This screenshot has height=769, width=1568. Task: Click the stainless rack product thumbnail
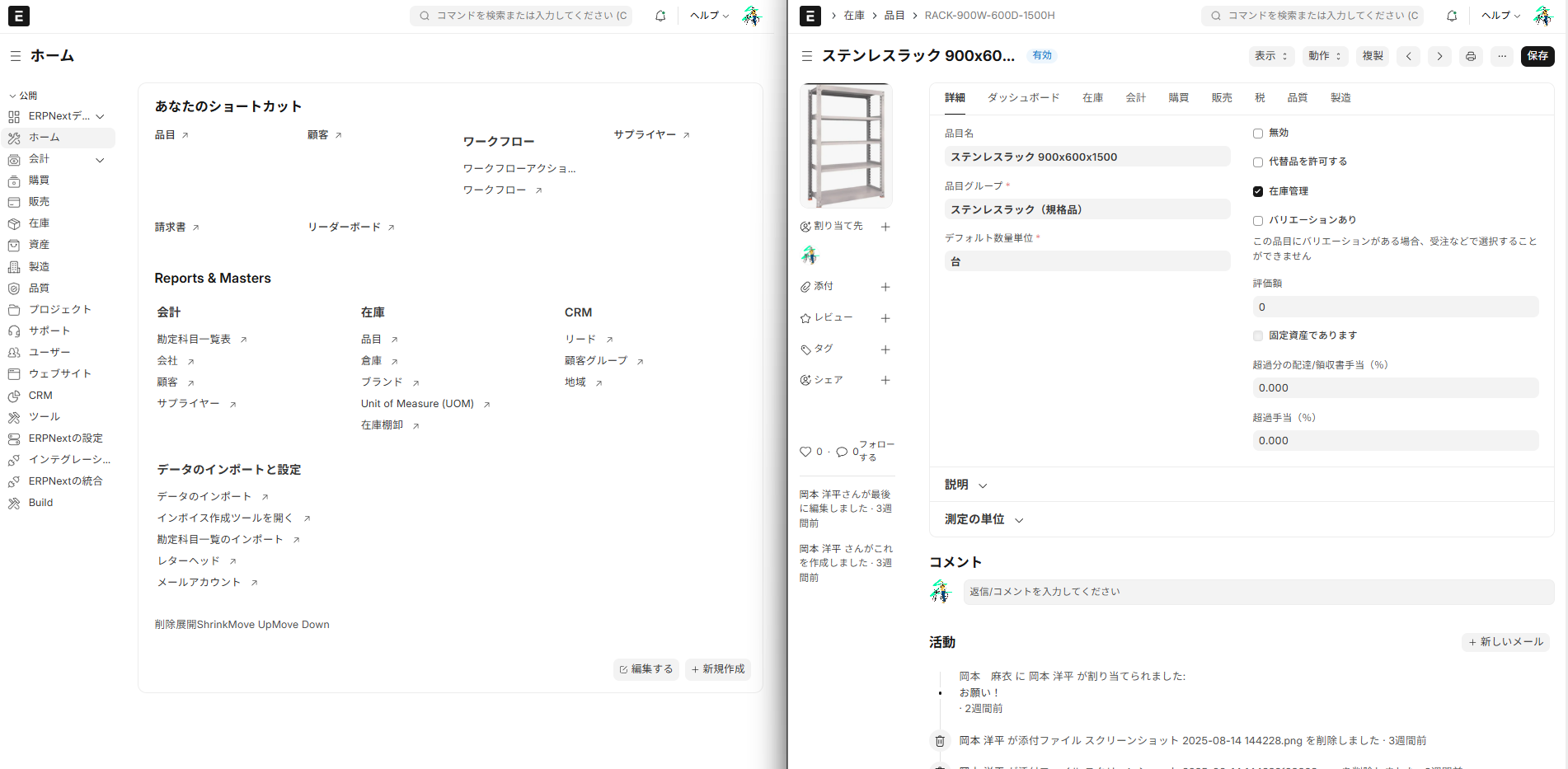[846, 146]
